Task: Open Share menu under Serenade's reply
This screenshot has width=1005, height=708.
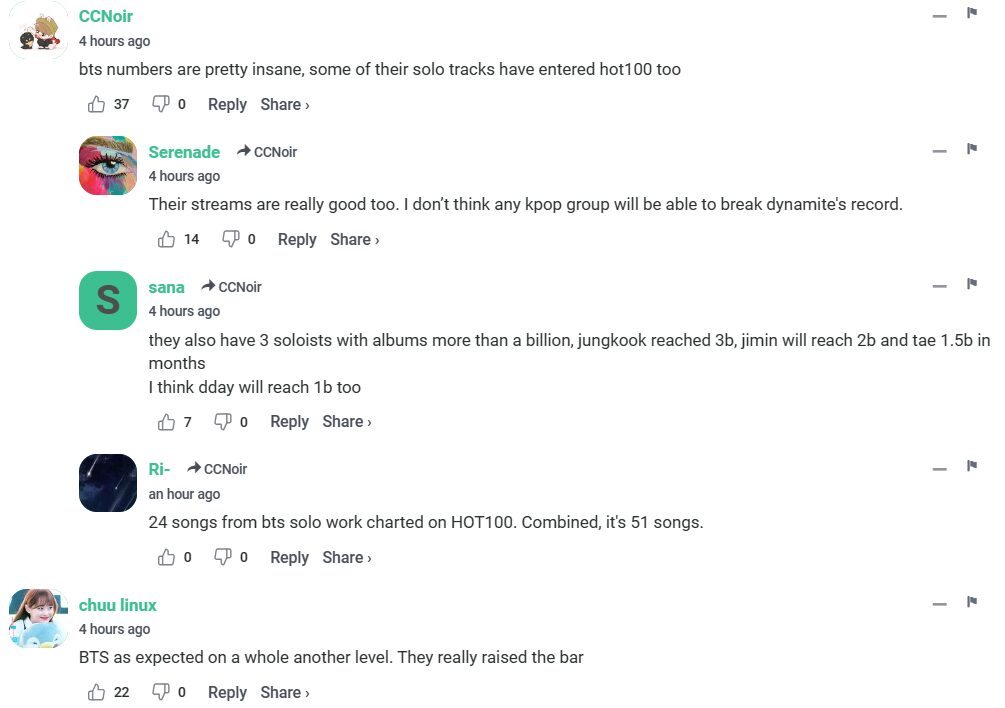Action: coord(355,239)
